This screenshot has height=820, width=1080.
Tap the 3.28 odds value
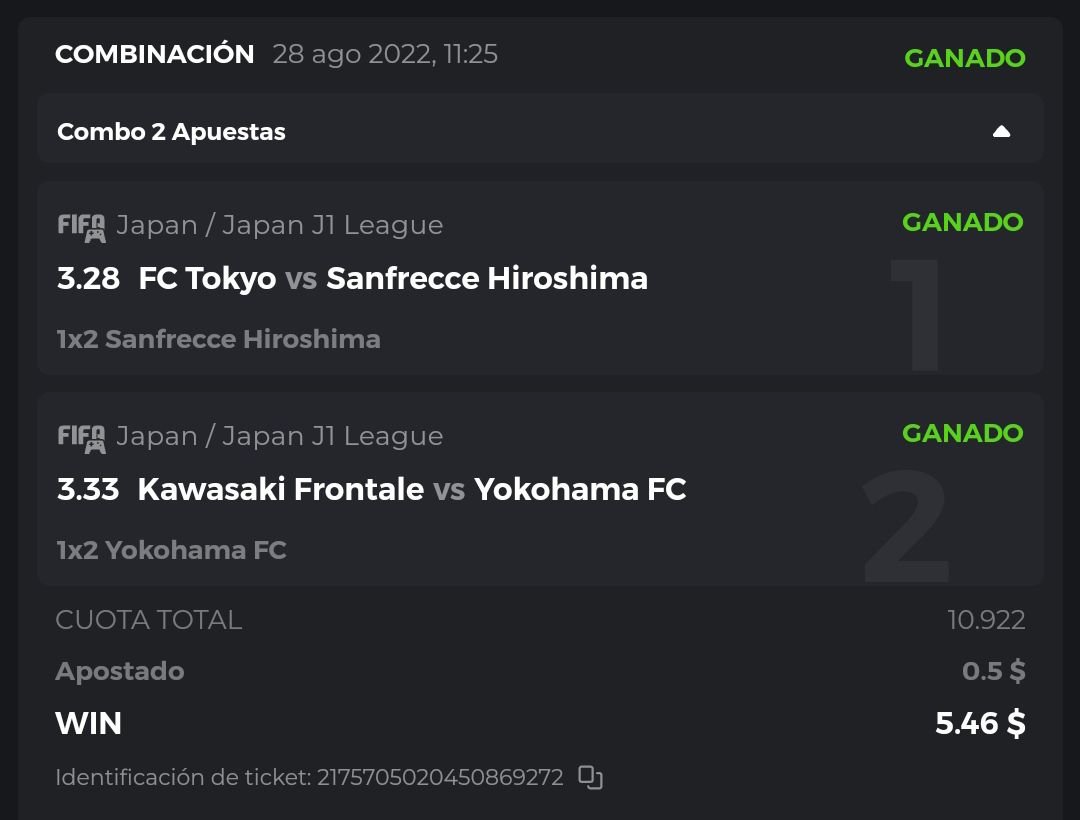88,278
